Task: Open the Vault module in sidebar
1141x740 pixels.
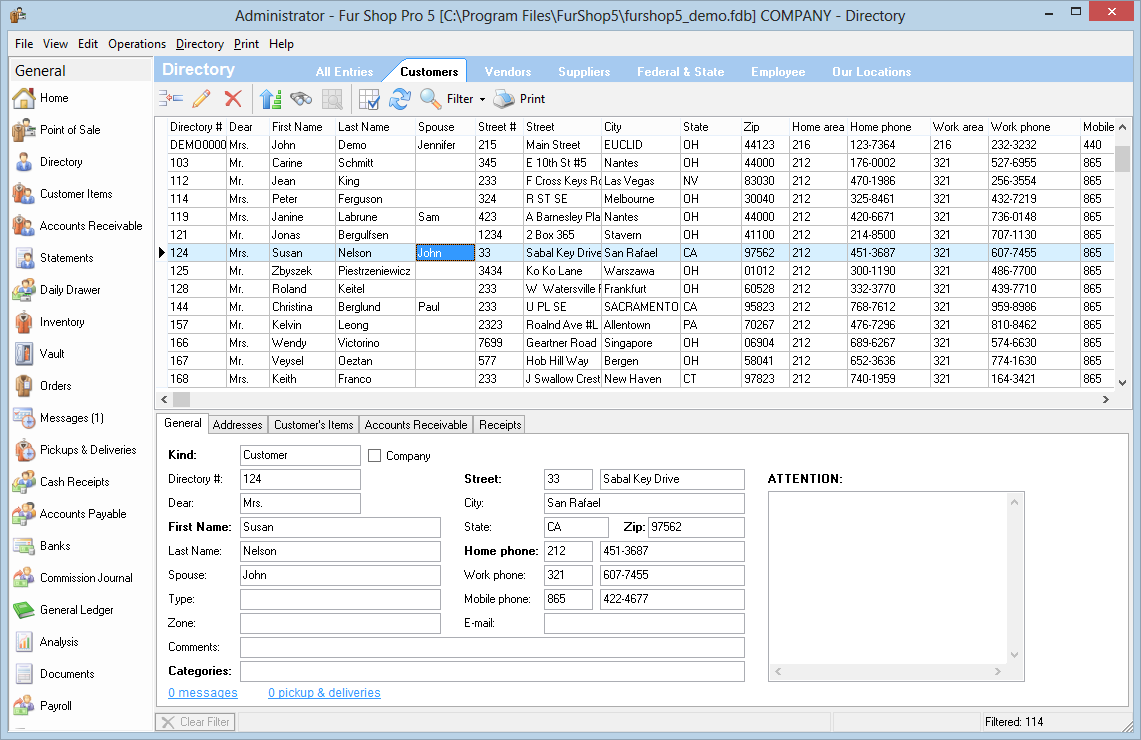Action: click(52, 354)
